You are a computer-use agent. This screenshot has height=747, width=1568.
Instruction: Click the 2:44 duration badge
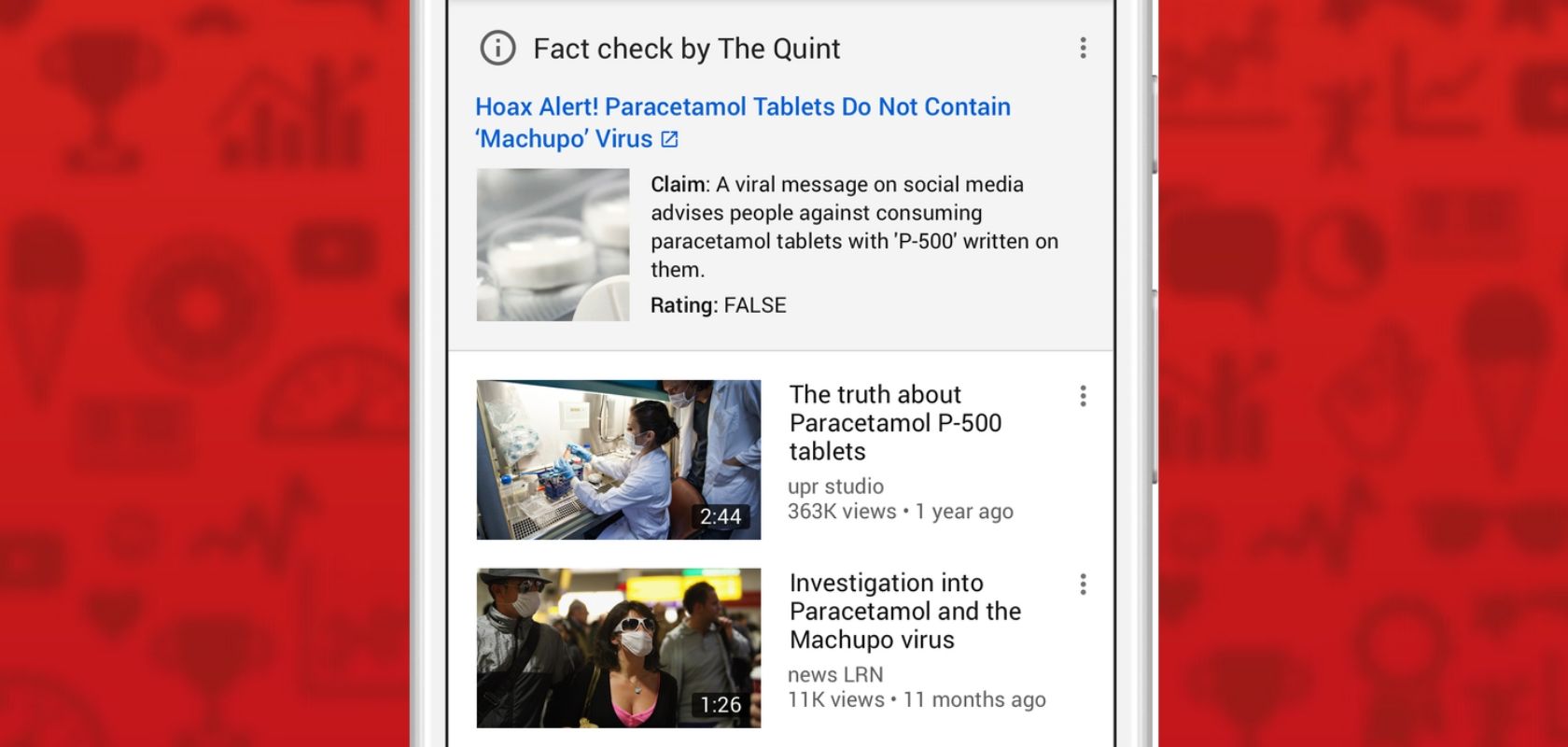[x=721, y=516]
